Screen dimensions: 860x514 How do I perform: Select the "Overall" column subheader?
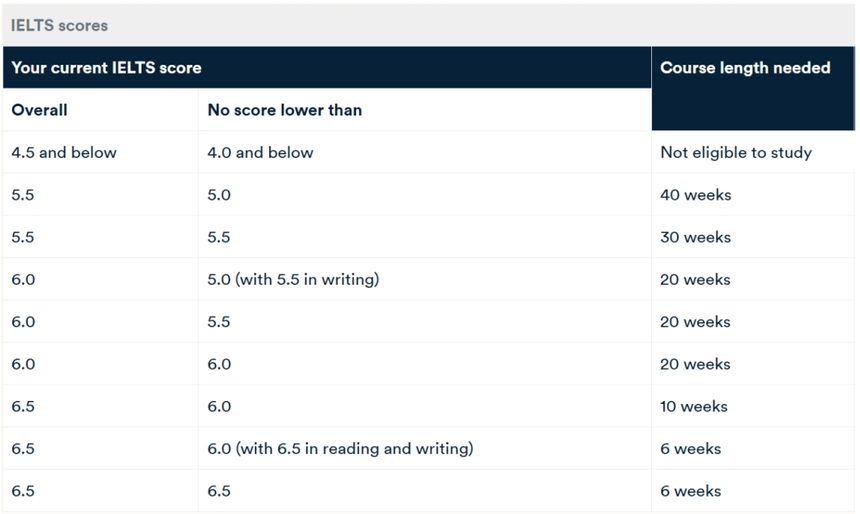click(x=40, y=110)
